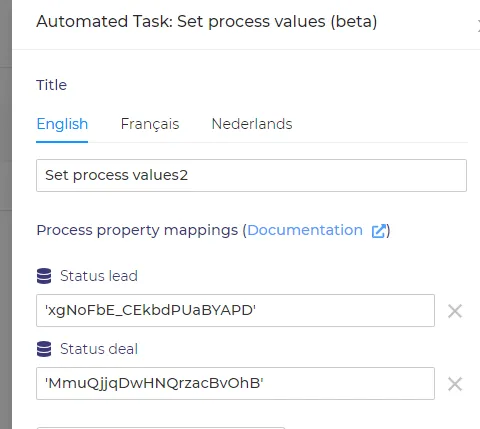The image size is (480, 429).
Task: Remove the Status lead mapping
Action: pos(455,311)
